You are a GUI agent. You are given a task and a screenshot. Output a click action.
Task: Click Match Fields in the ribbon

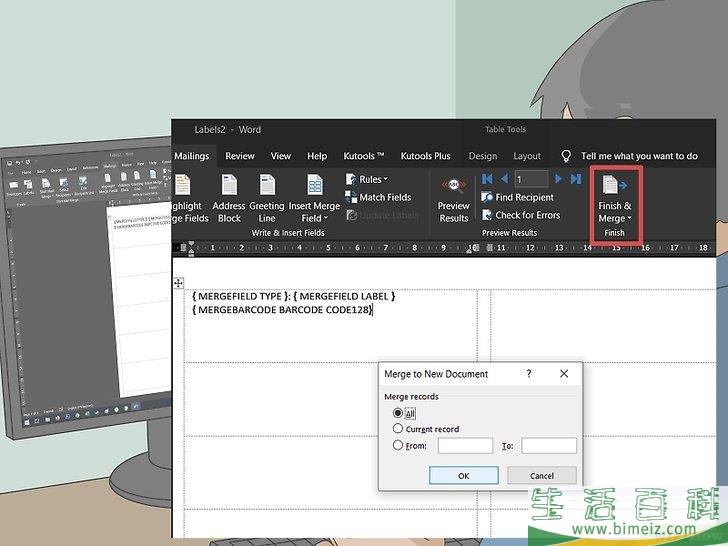[378, 197]
